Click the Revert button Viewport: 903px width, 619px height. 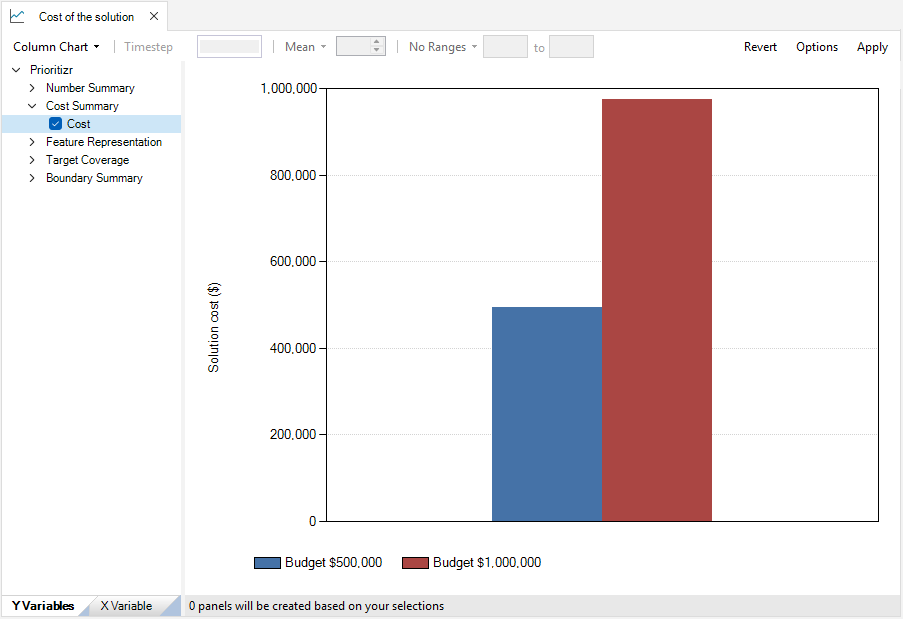(x=760, y=47)
